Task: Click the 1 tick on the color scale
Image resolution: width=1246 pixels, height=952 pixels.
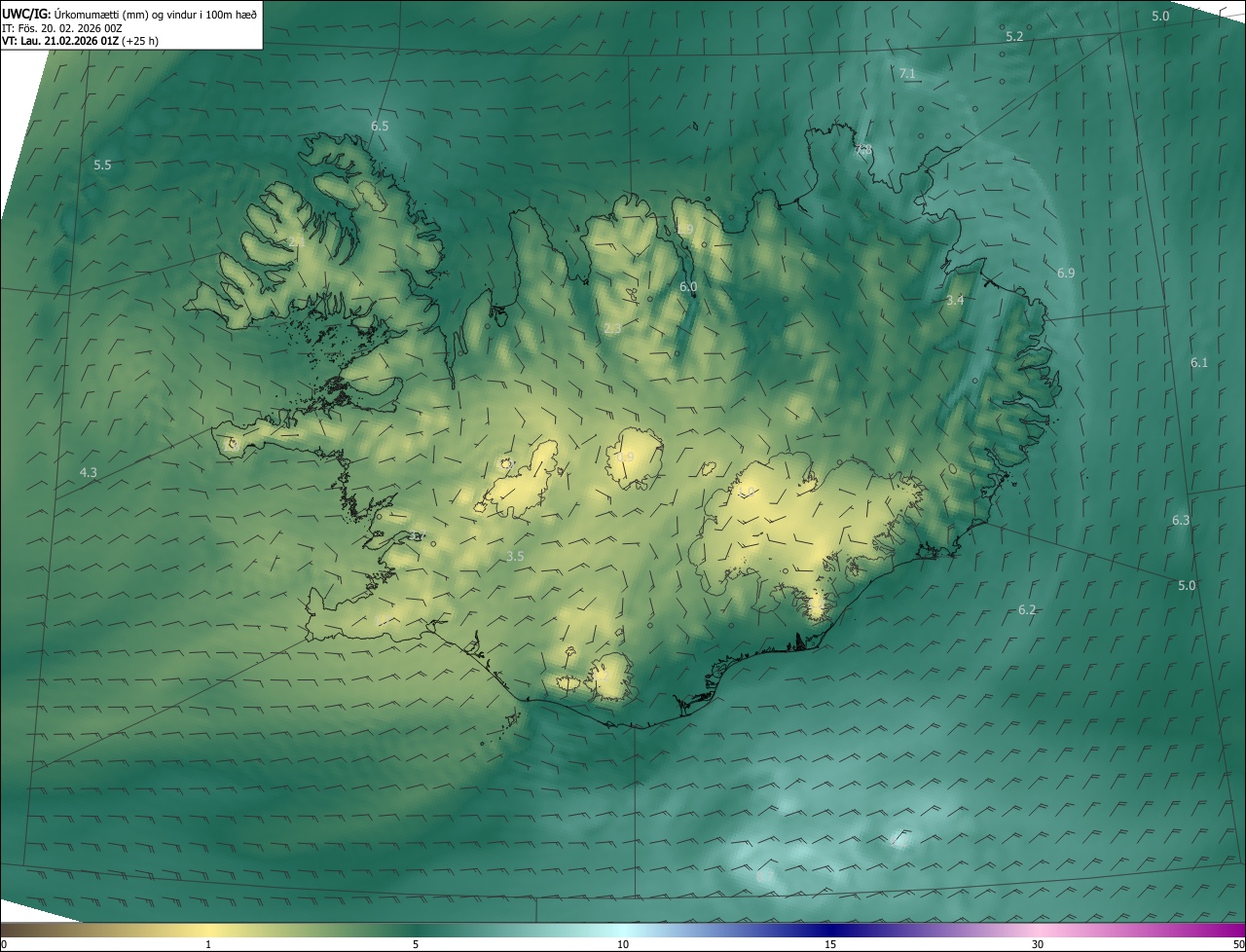Action: 208,945
